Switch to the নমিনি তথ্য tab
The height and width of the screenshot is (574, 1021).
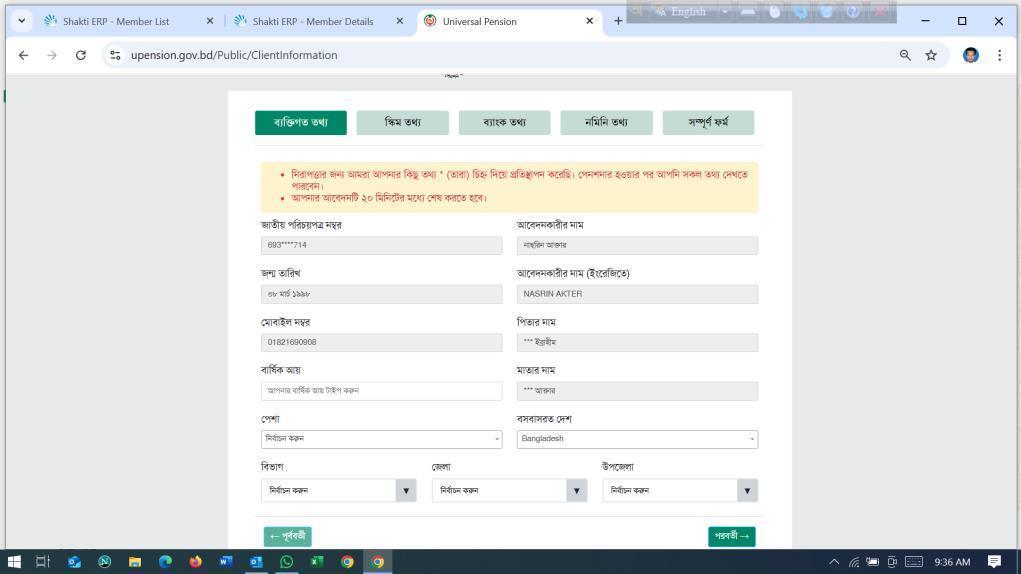(x=606, y=123)
